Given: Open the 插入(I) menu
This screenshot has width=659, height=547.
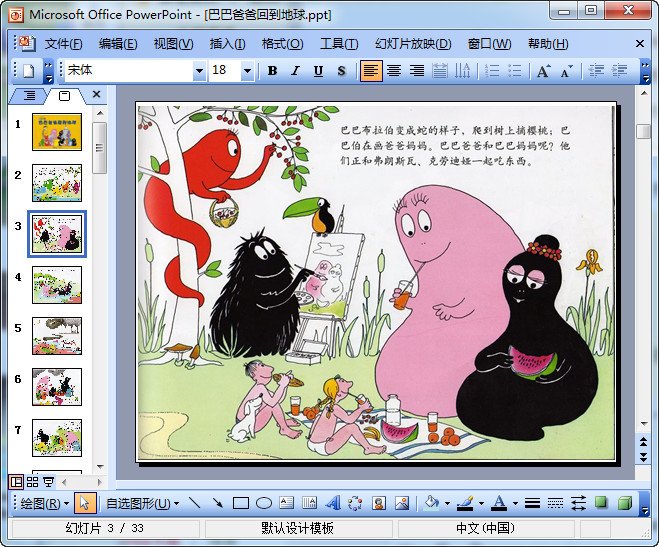Looking at the screenshot, I should 227,44.
